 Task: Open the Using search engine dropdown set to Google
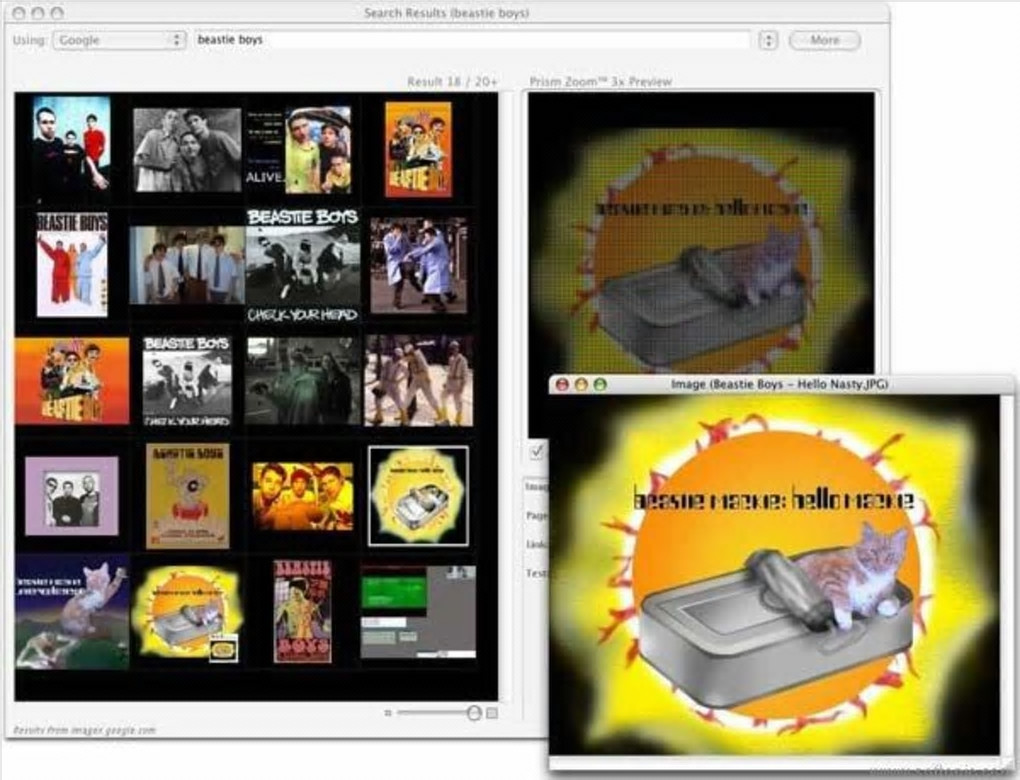pyautogui.click(x=119, y=40)
